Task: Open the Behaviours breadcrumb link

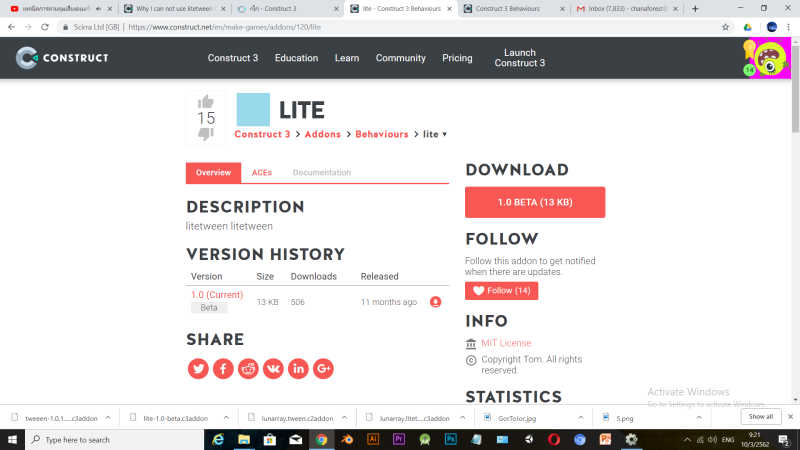Action: click(382, 134)
